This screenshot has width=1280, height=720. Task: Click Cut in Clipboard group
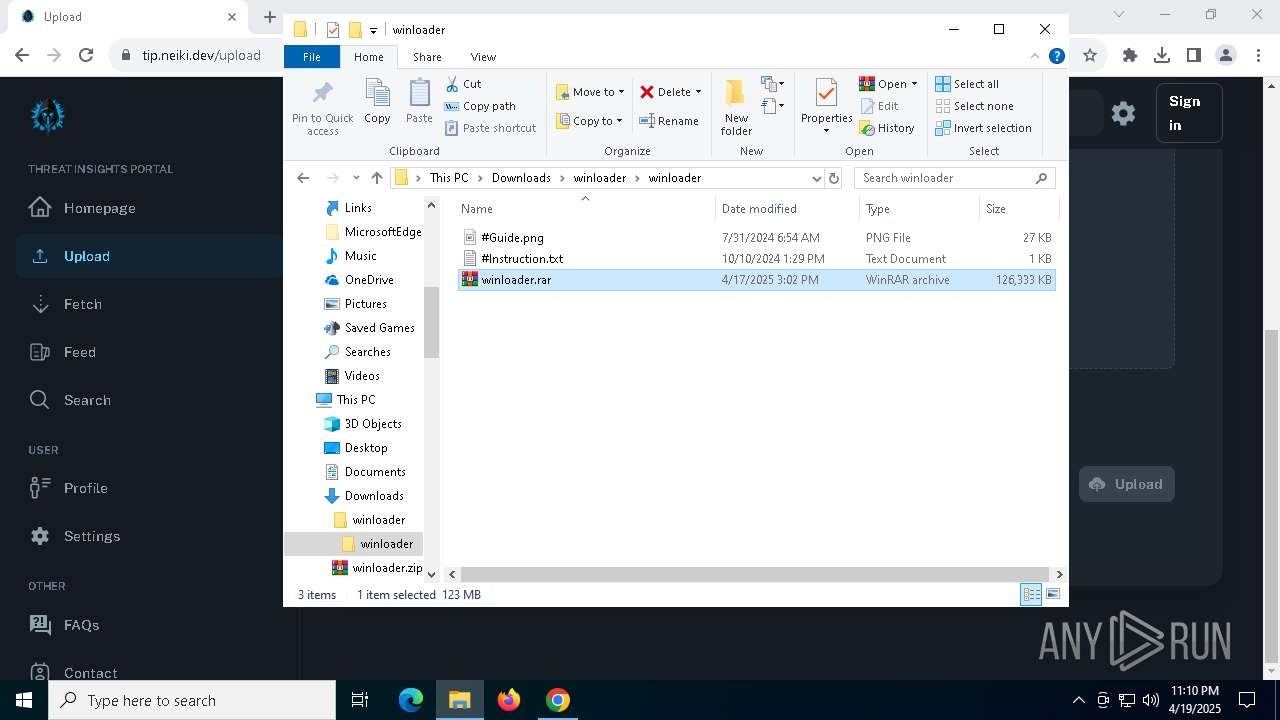tap(462, 84)
